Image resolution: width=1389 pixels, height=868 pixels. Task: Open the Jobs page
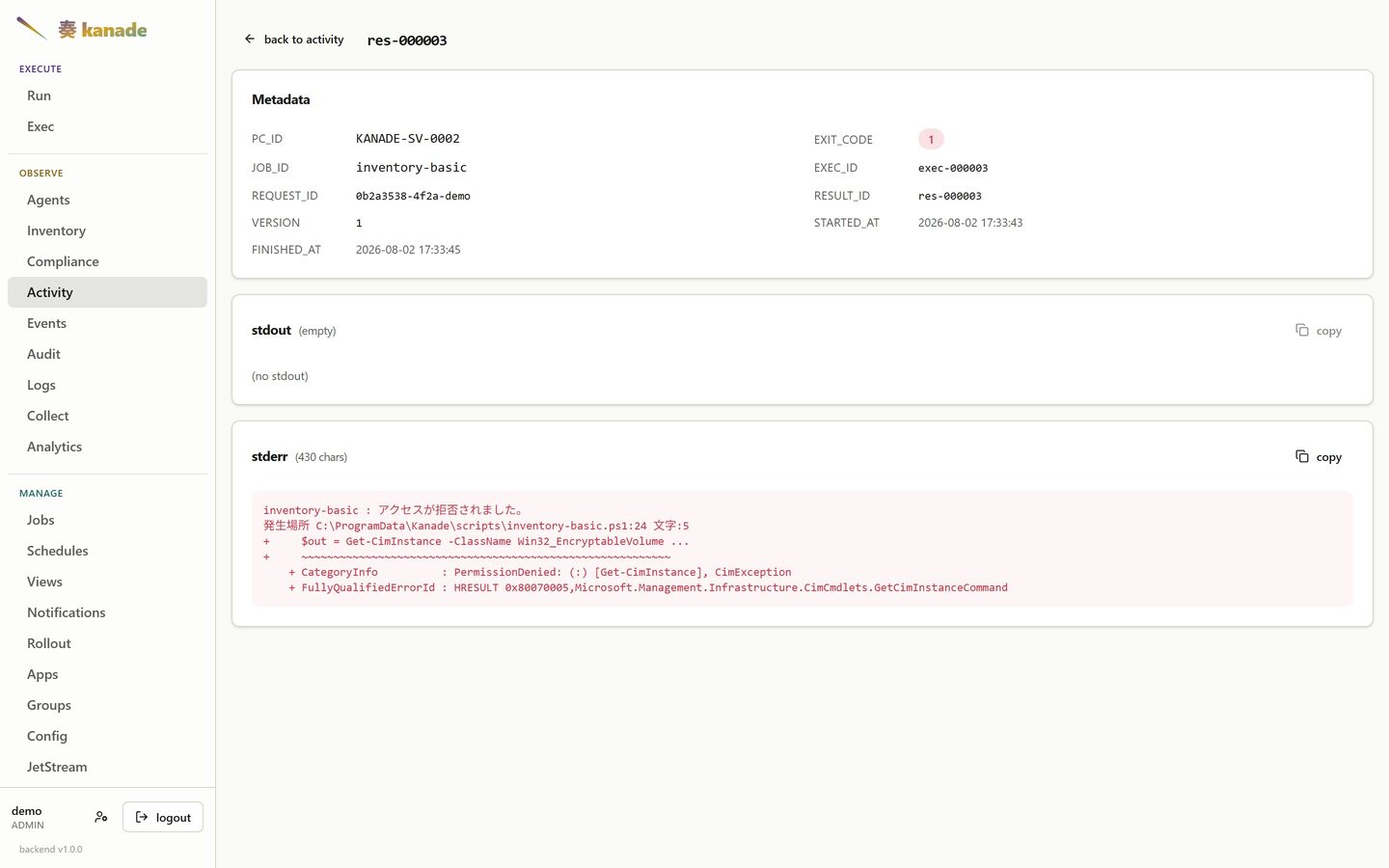[x=107, y=520]
